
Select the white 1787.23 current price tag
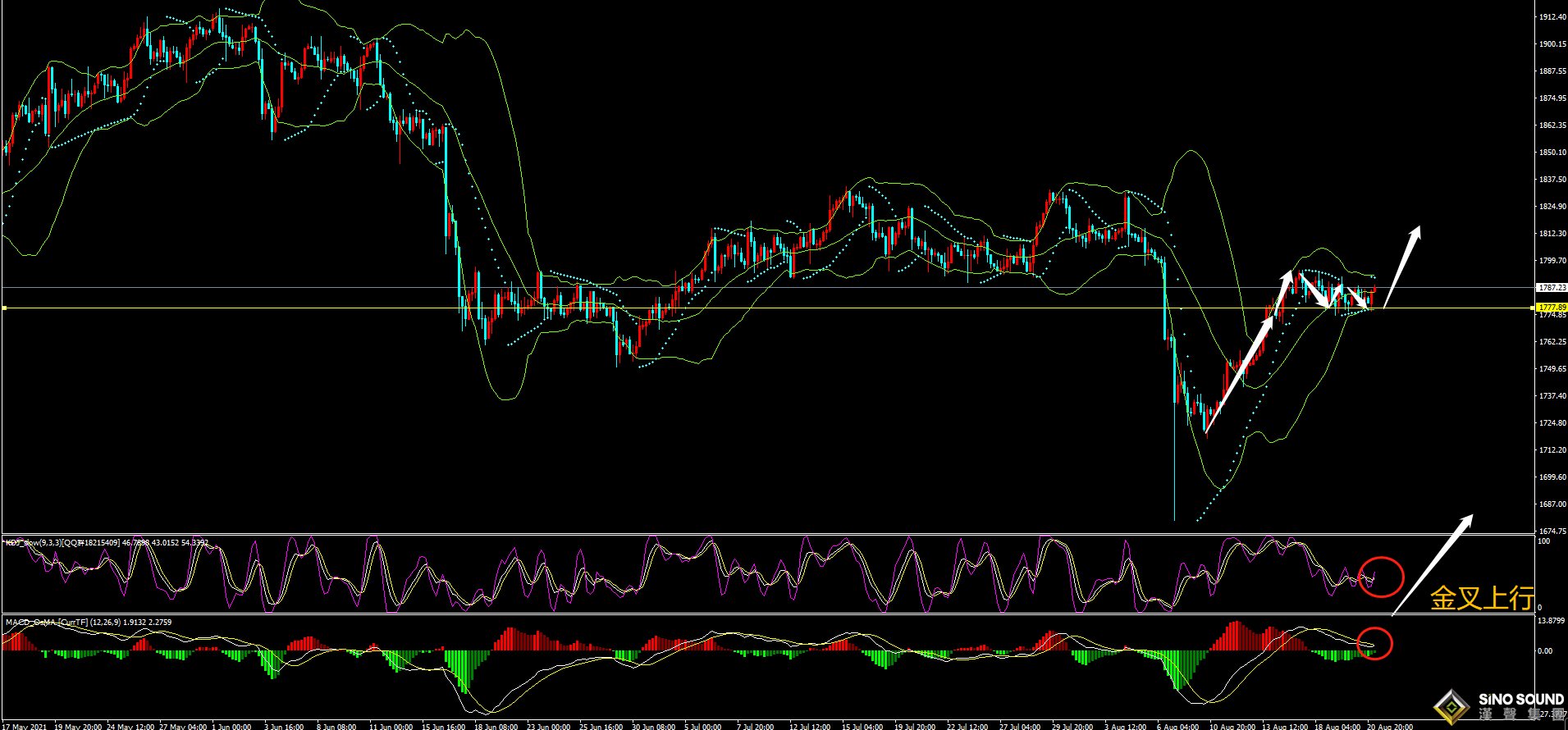[1552, 288]
